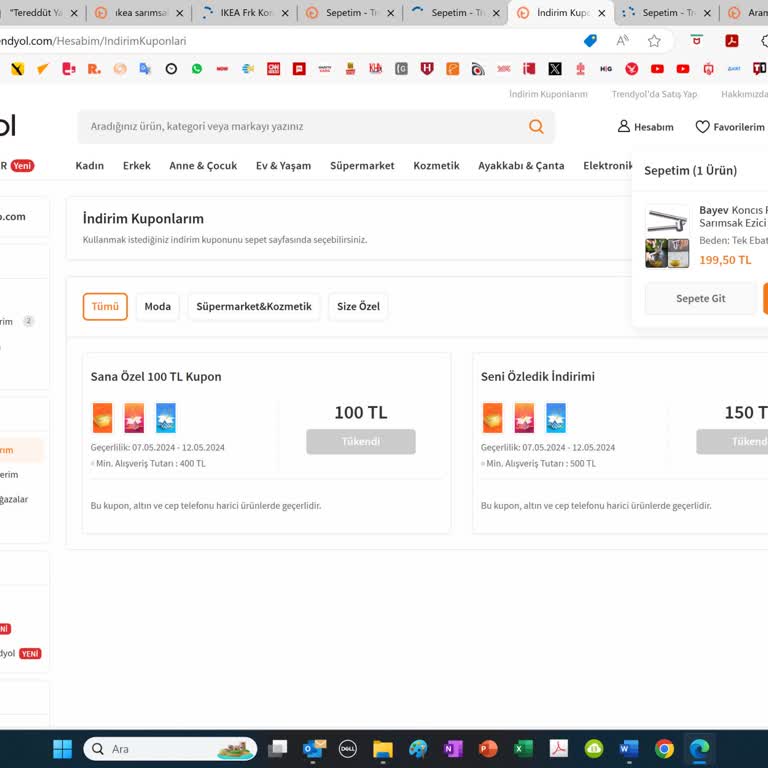Viewport: 768px width, 768px height.
Task: Select the Tümü coupon filter
Action: (x=105, y=307)
